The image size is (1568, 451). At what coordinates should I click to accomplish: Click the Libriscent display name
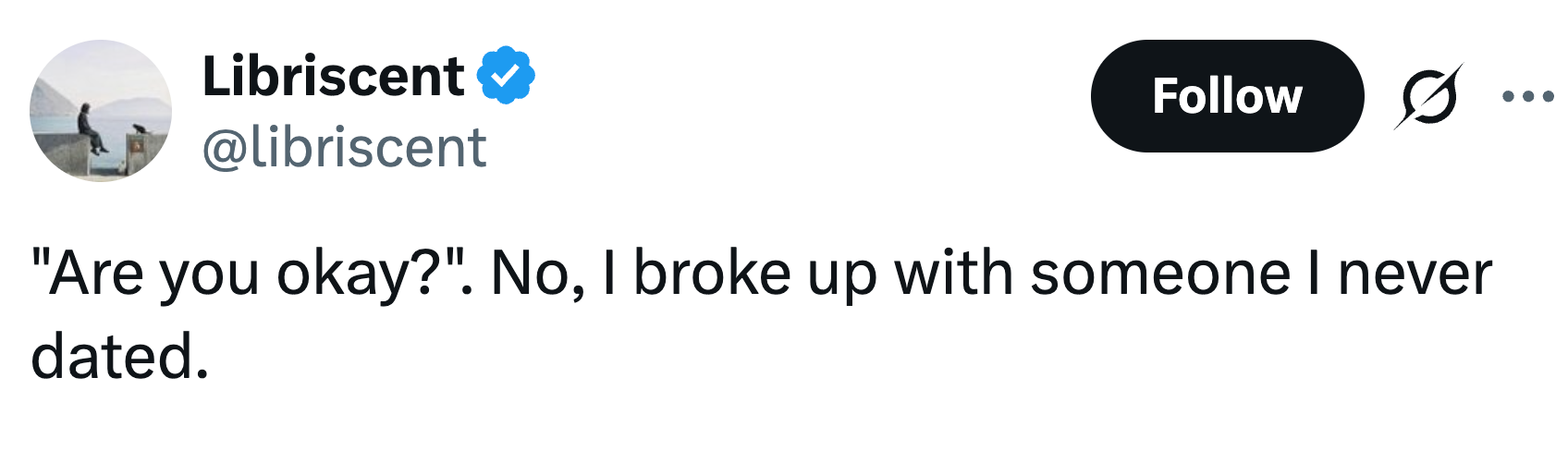(x=333, y=75)
